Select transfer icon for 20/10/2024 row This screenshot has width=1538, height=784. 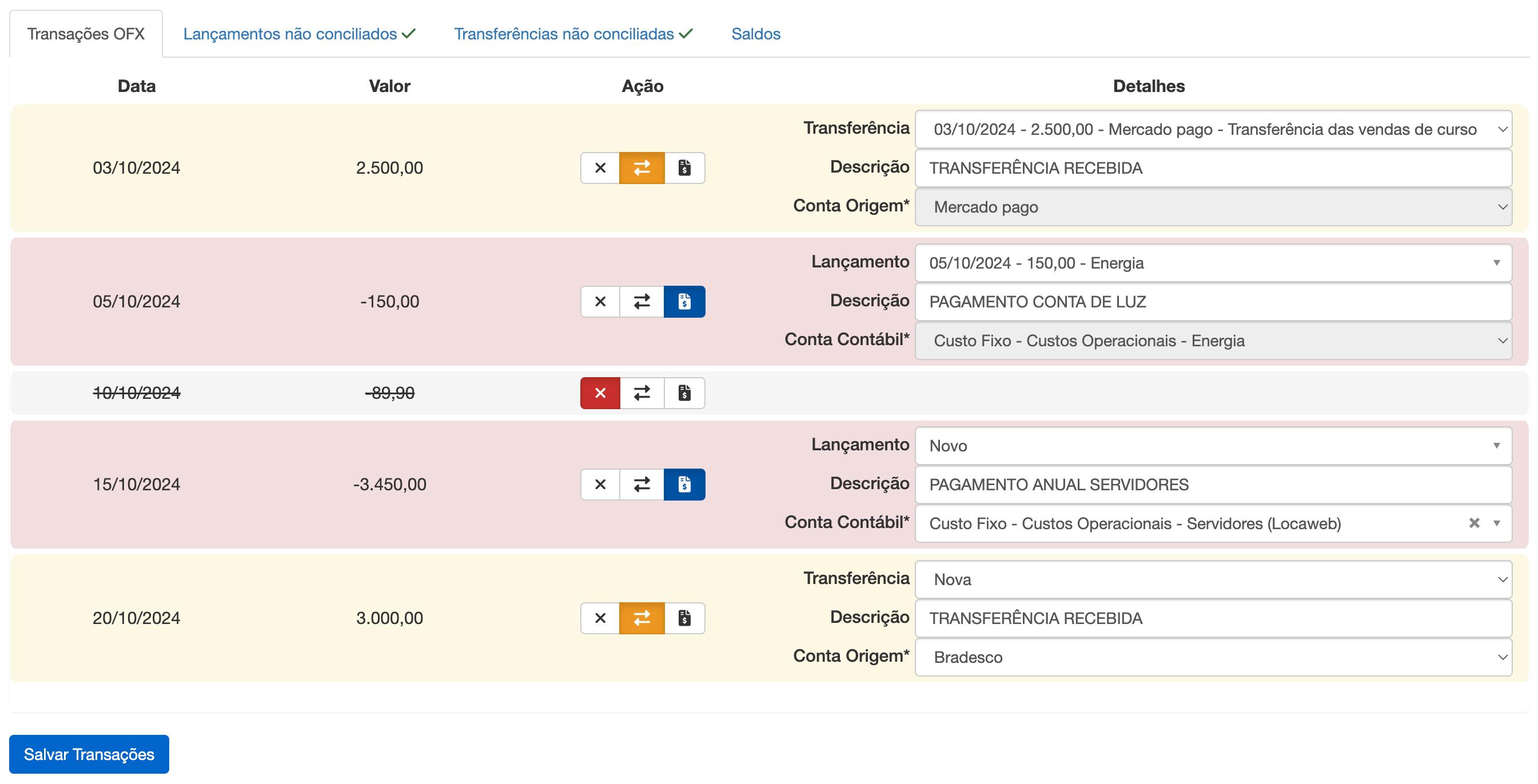642,618
